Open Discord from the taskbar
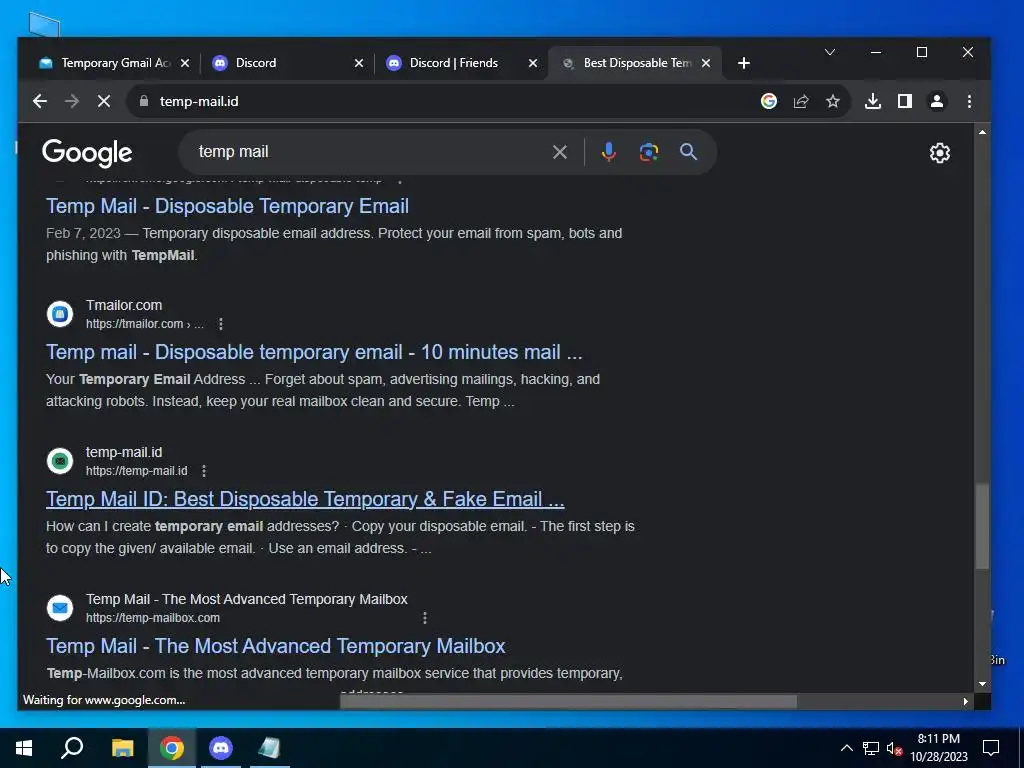The height and width of the screenshot is (768, 1024). click(221, 748)
